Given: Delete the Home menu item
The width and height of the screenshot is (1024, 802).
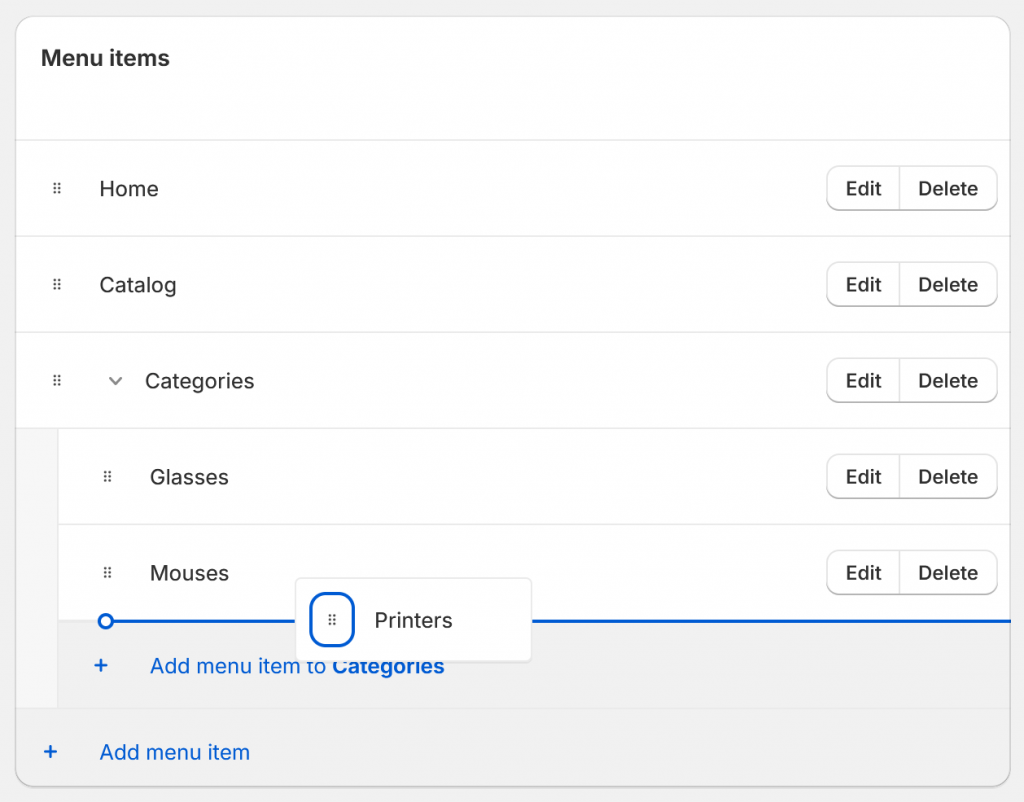Looking at the screenshot, I should [x=947, y=188].
